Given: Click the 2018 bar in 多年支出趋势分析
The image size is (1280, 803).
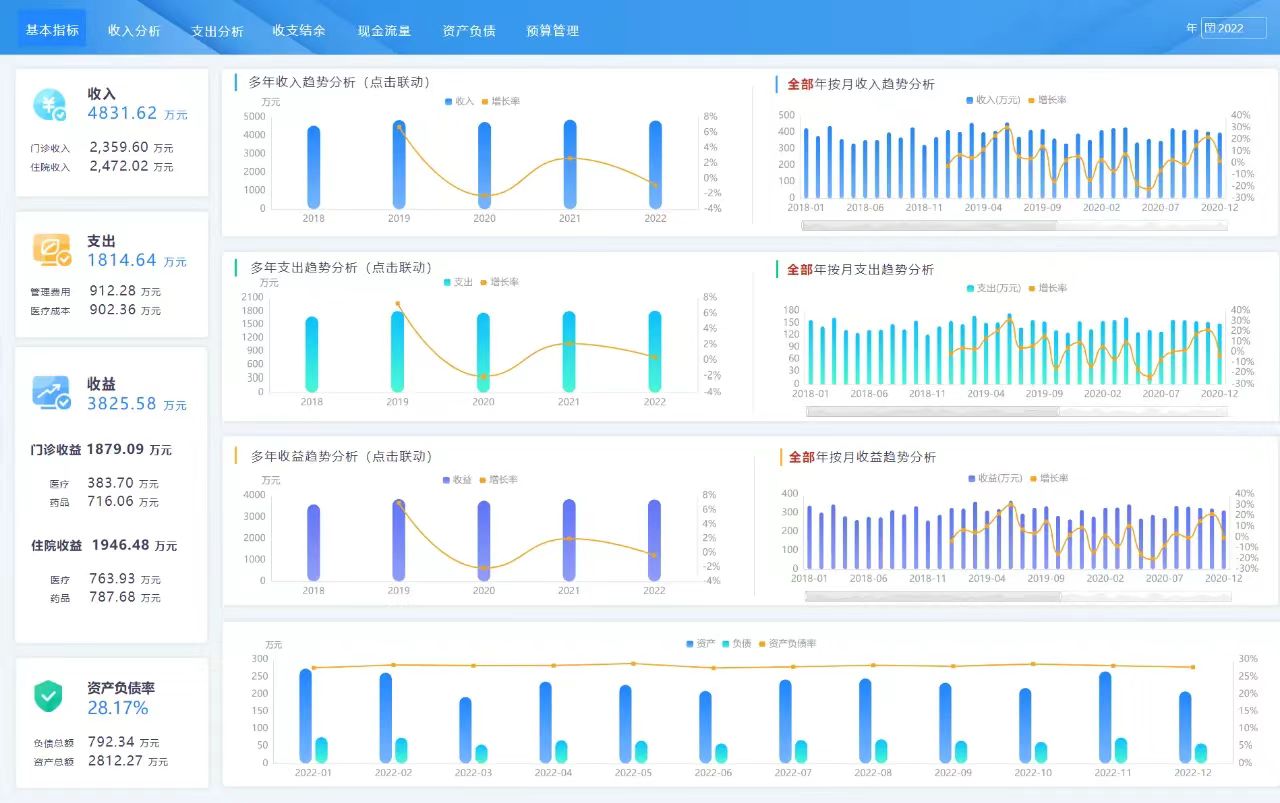Looking at the screenshot, I should tap(312, 354).
